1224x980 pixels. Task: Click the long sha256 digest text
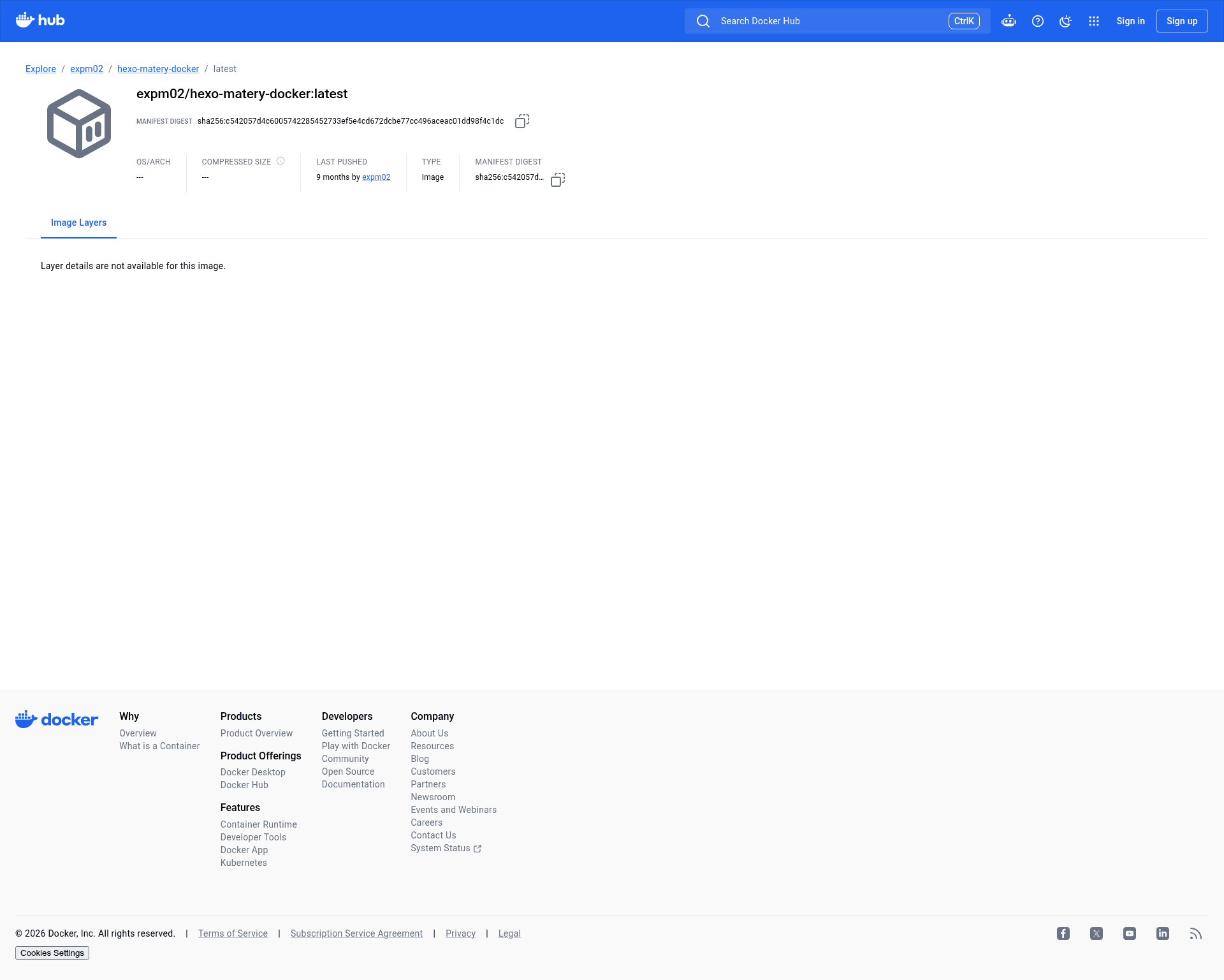click(351, 121)
